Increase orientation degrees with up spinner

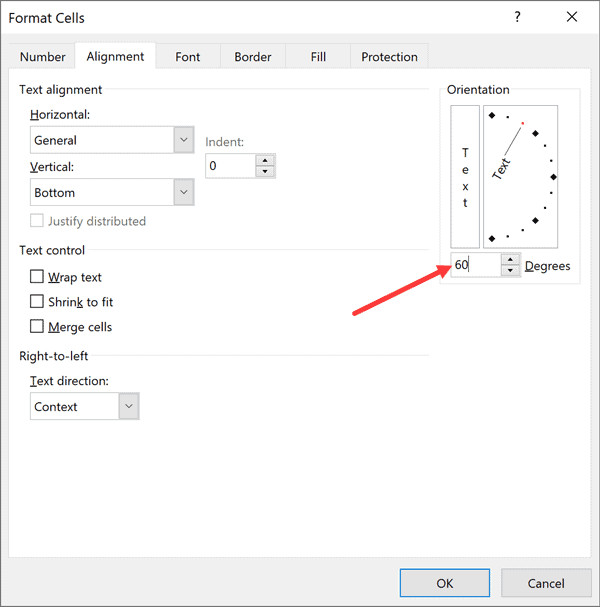[510, 259]
